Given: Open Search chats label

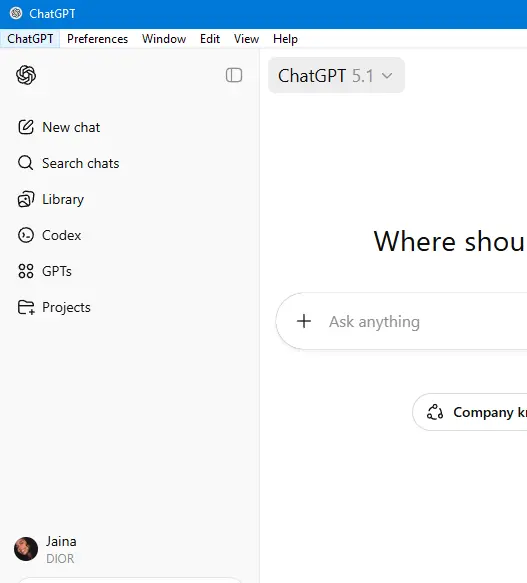Looking at the screenshot, I should (x=81, y=163).
